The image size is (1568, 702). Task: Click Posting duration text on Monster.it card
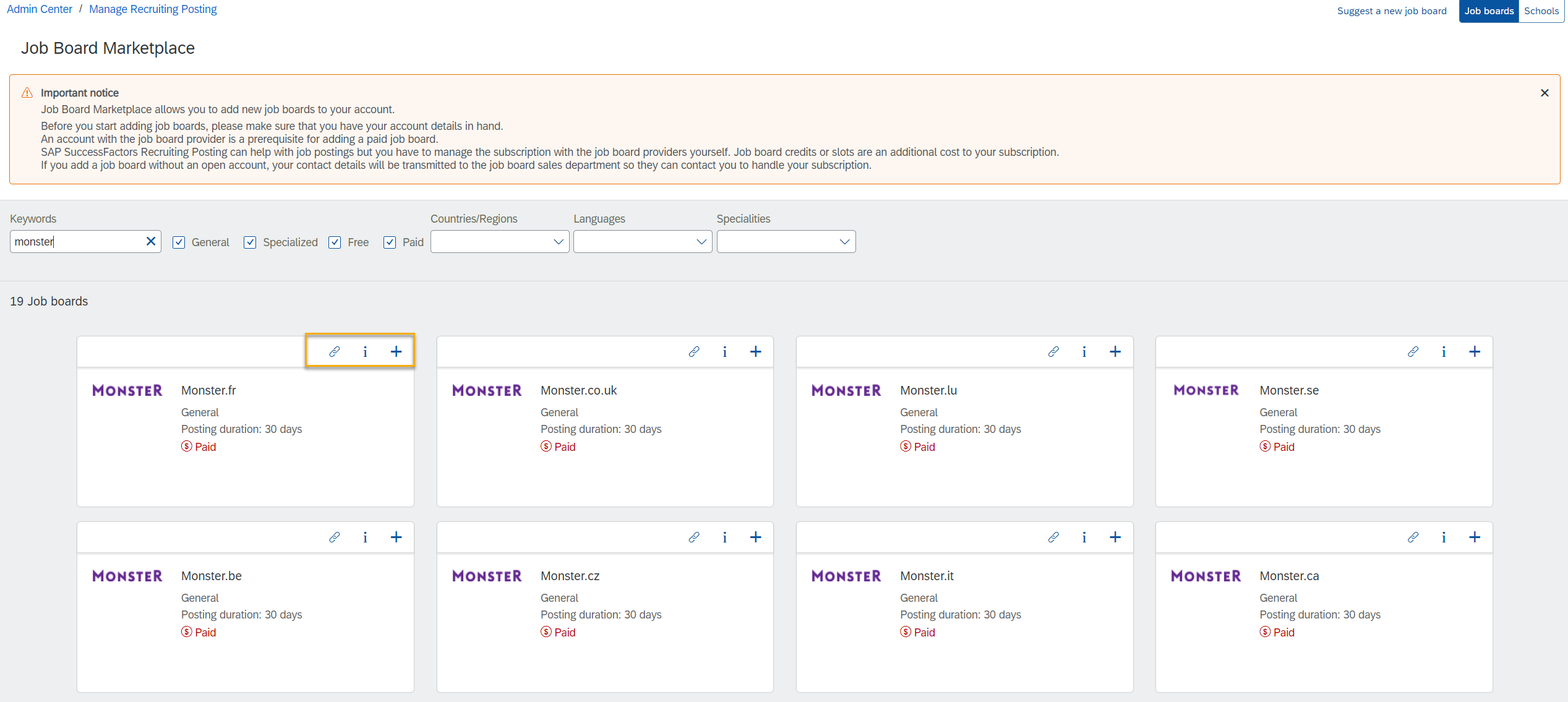pos(961,615)
